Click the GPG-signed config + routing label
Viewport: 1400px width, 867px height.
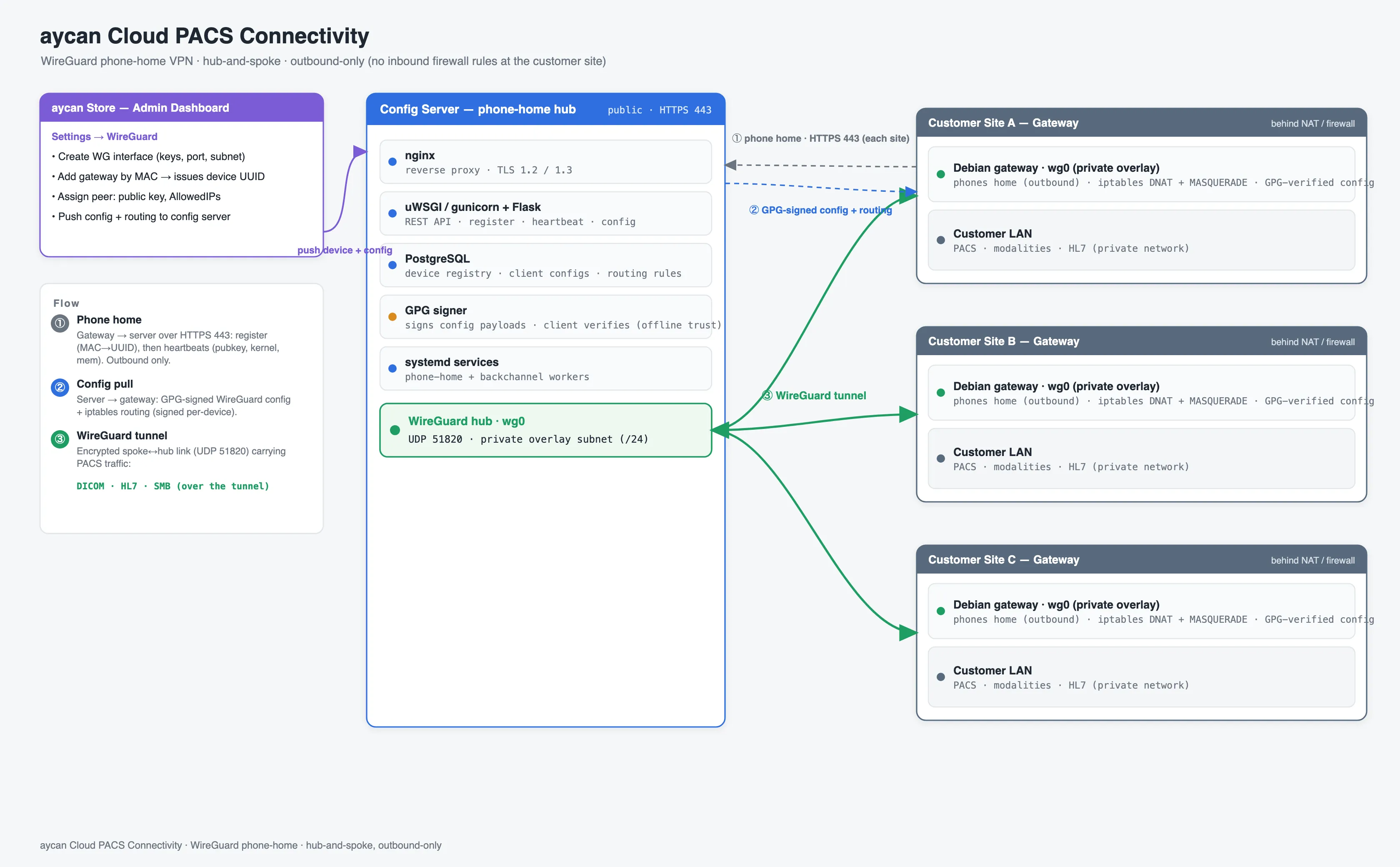(x=820, y=210)
